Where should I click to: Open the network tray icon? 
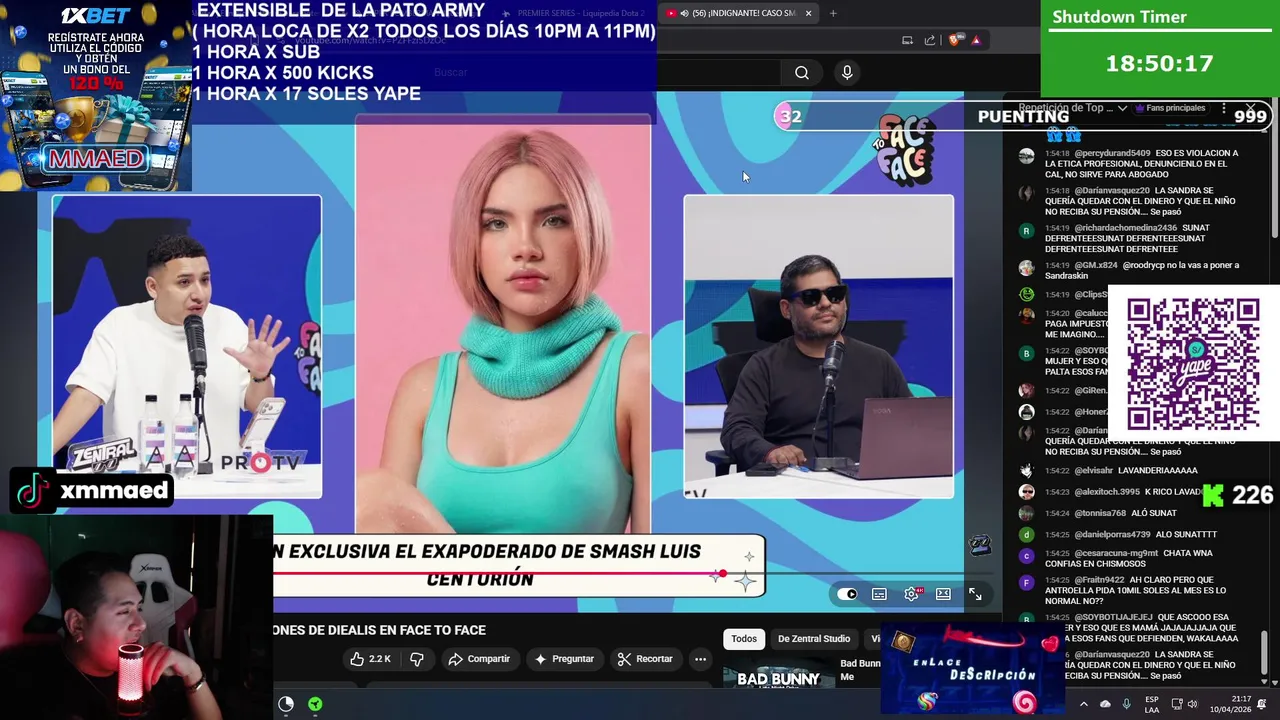point(1177,704)
